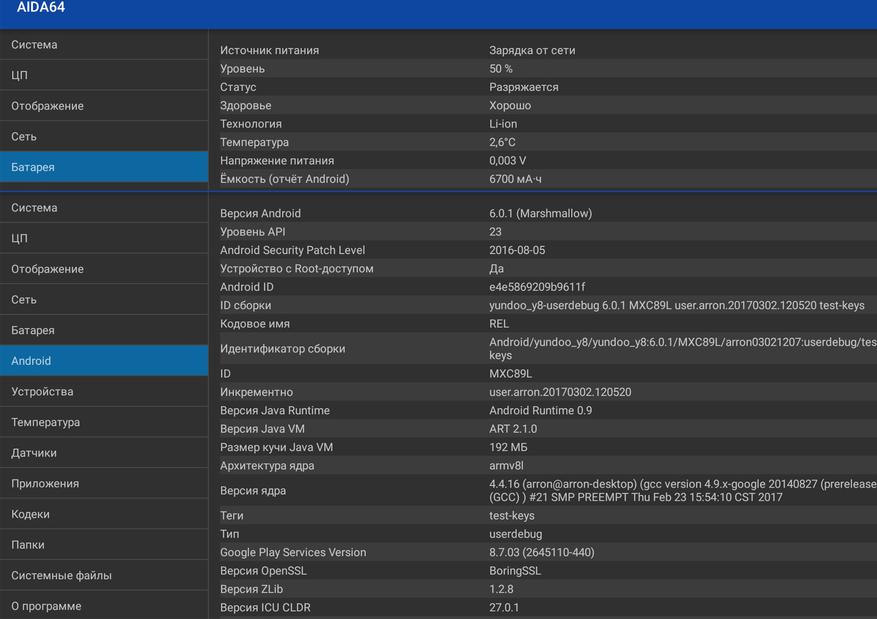This screenshot has width=877, height=619.
Task: Click the 1.2.8 ZLib version value
Action: point(501,590)
